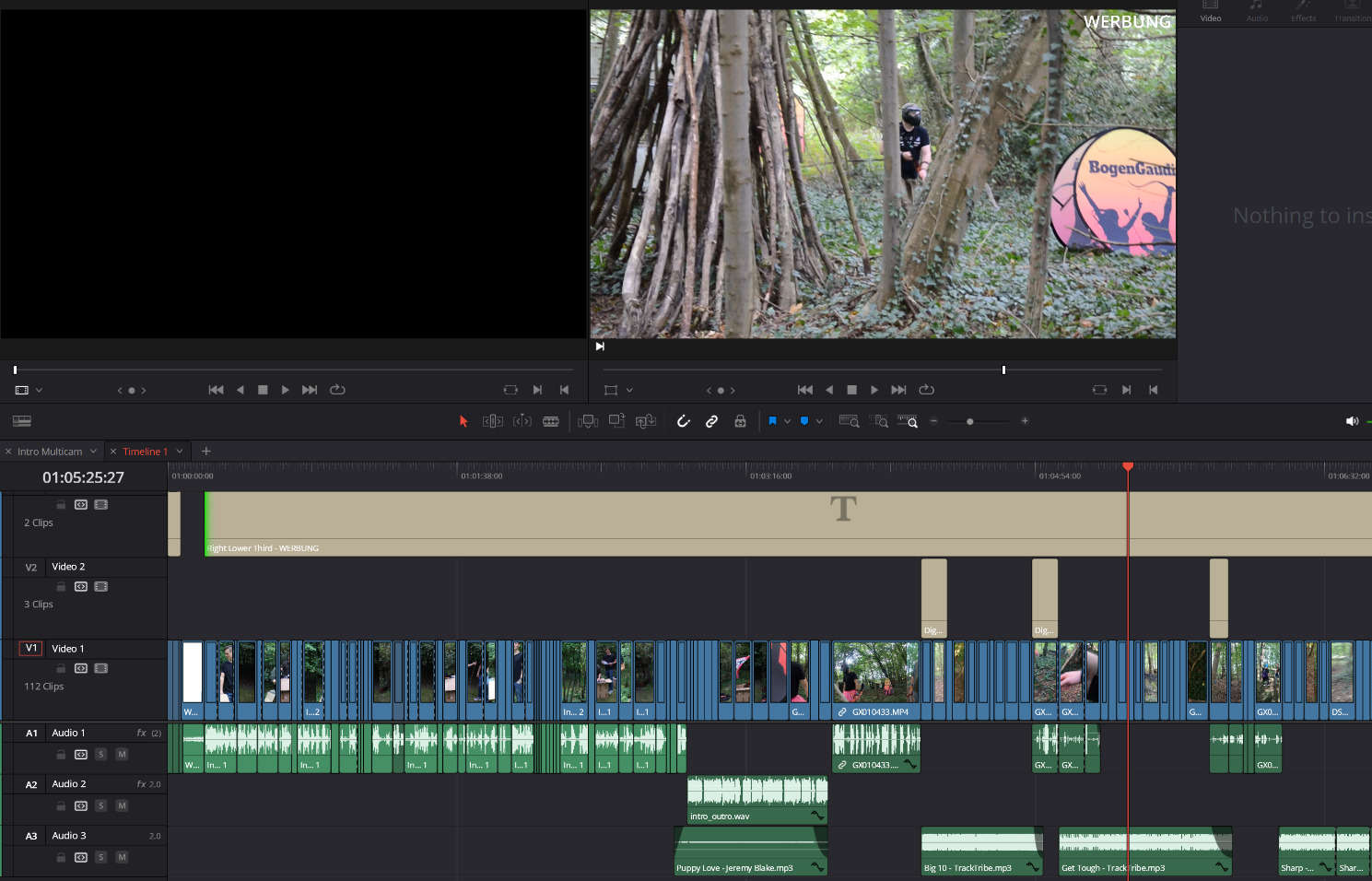Activate the Blade Edit Mode tool

tap(551, 421)
